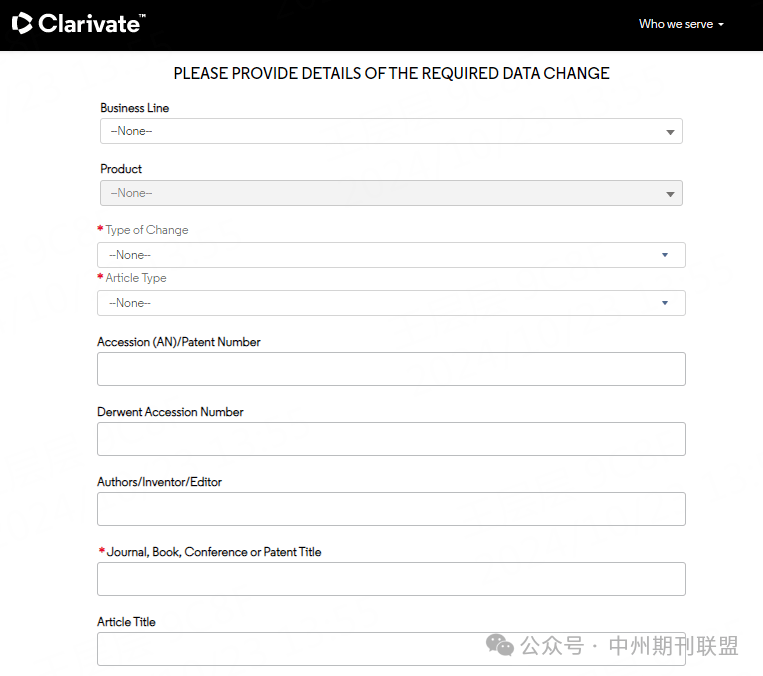
Task: Focus the Derwent Accession Number field
Action: pos(391,439)
